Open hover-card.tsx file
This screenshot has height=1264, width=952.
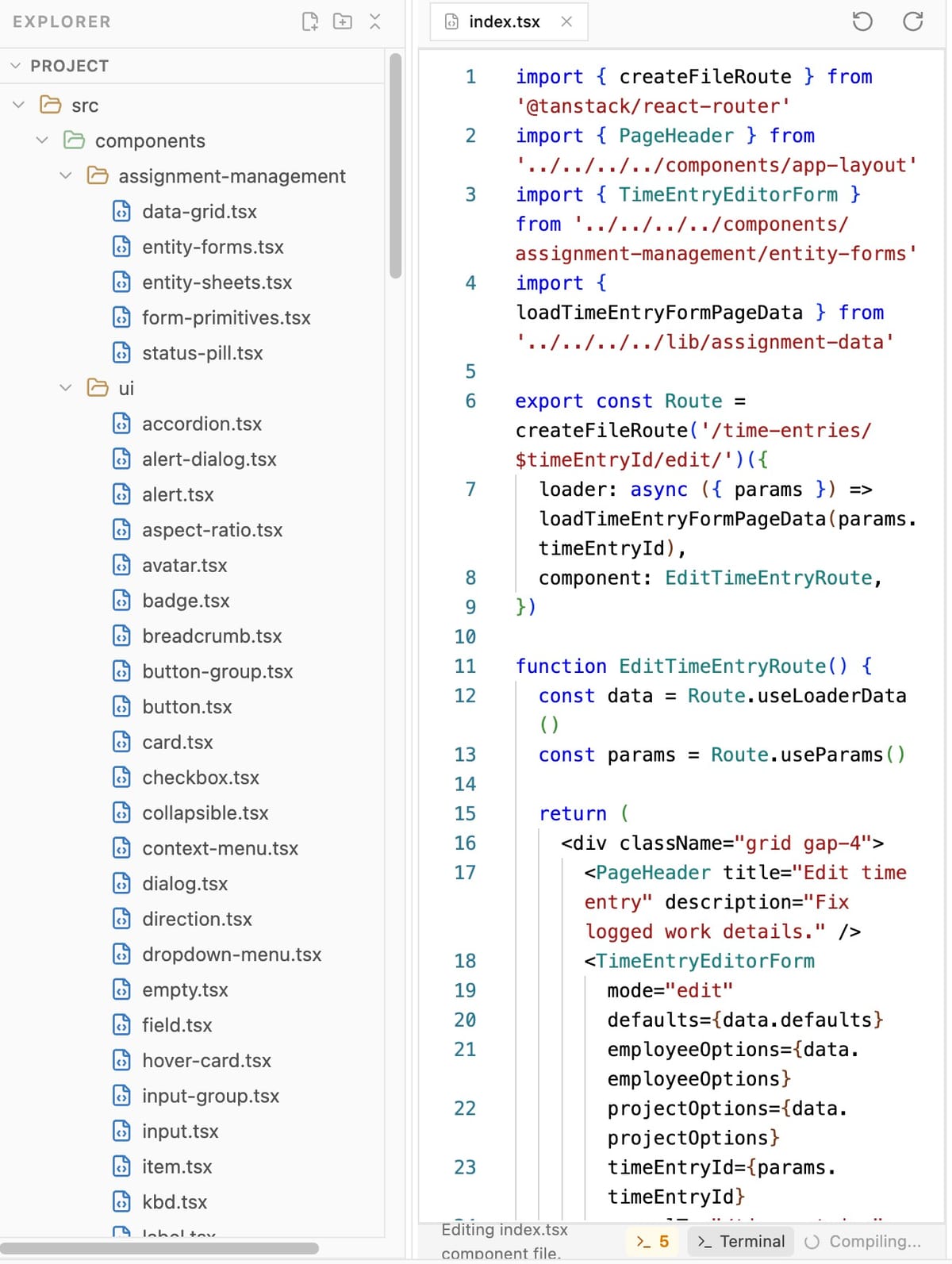click(206, 1061)
